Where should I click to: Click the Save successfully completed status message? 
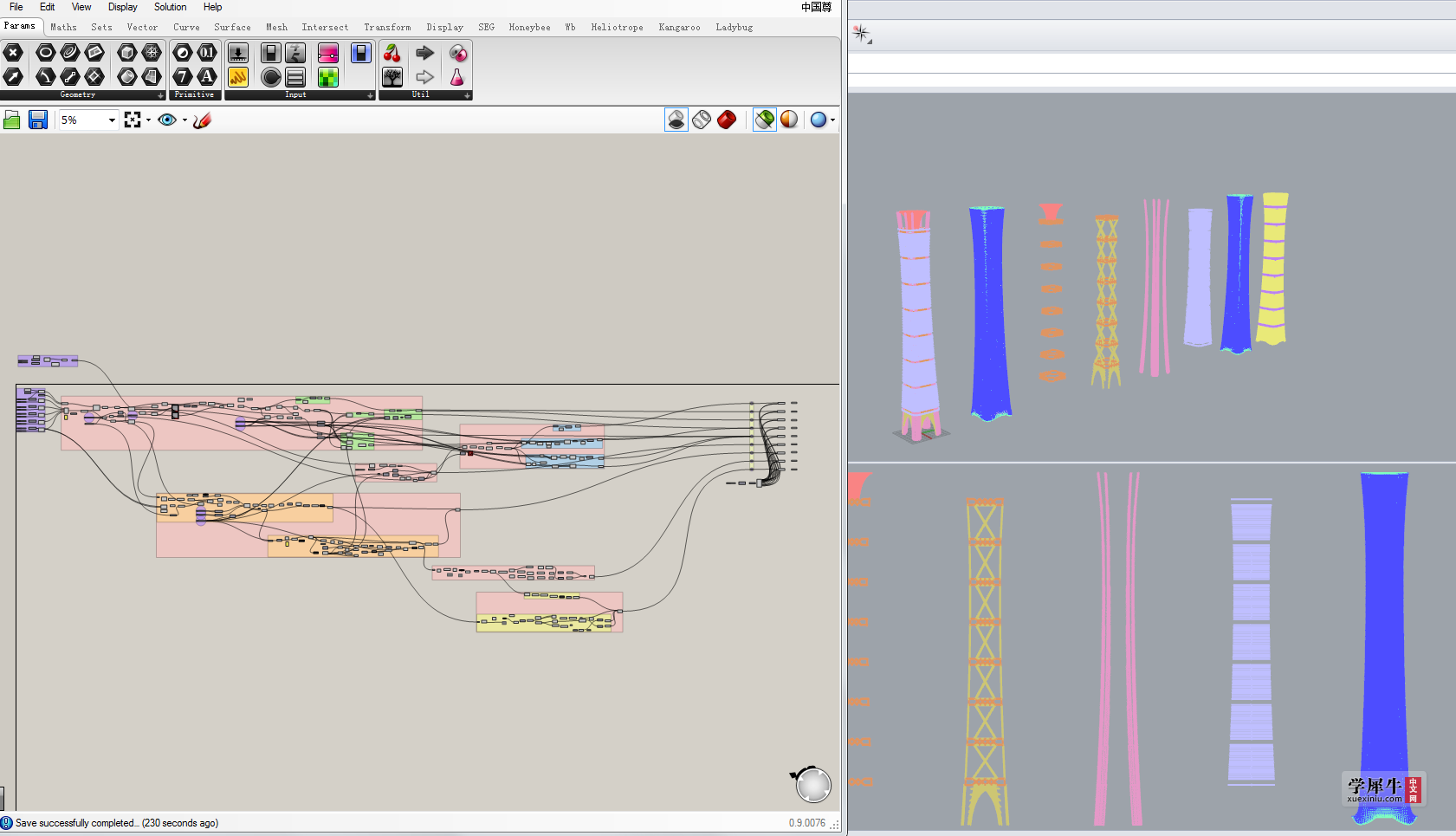pyautogui.click(x=117, y=823)
